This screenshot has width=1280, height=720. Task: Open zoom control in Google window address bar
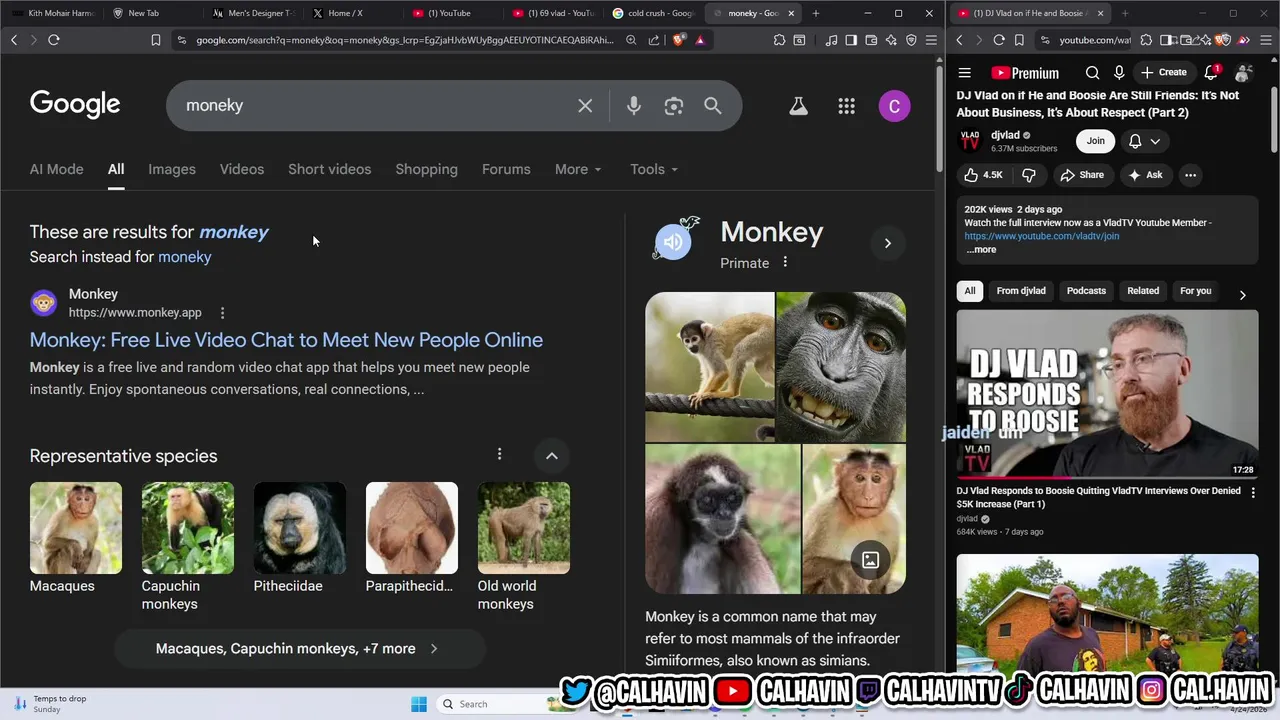[x=631, y=40]
